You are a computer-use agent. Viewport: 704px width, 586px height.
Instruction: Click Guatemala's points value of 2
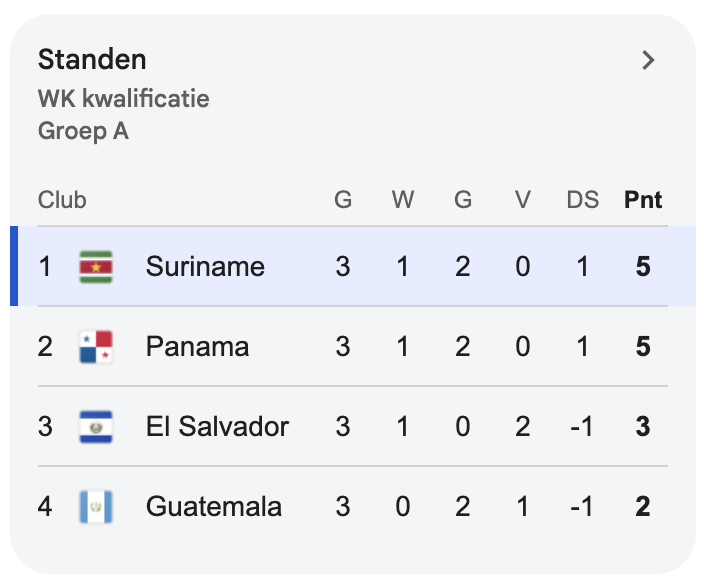pyautogui.click(x=643, y=507)
